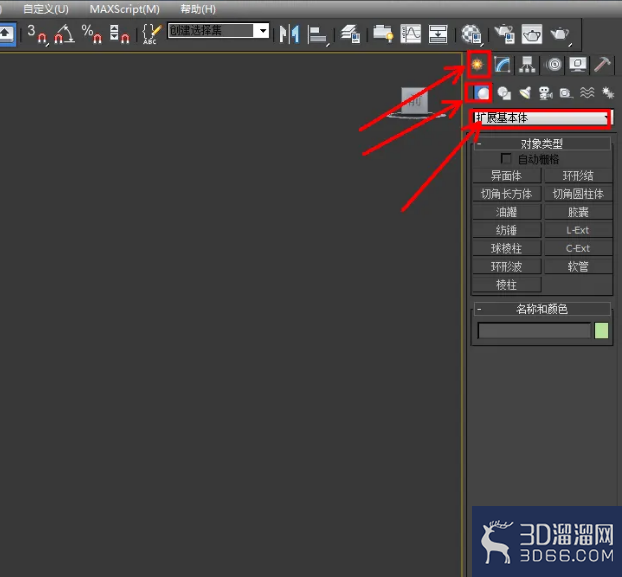Click the 油罐 button
This screenshot has width=622, height=577.
(x=507, y=212)
